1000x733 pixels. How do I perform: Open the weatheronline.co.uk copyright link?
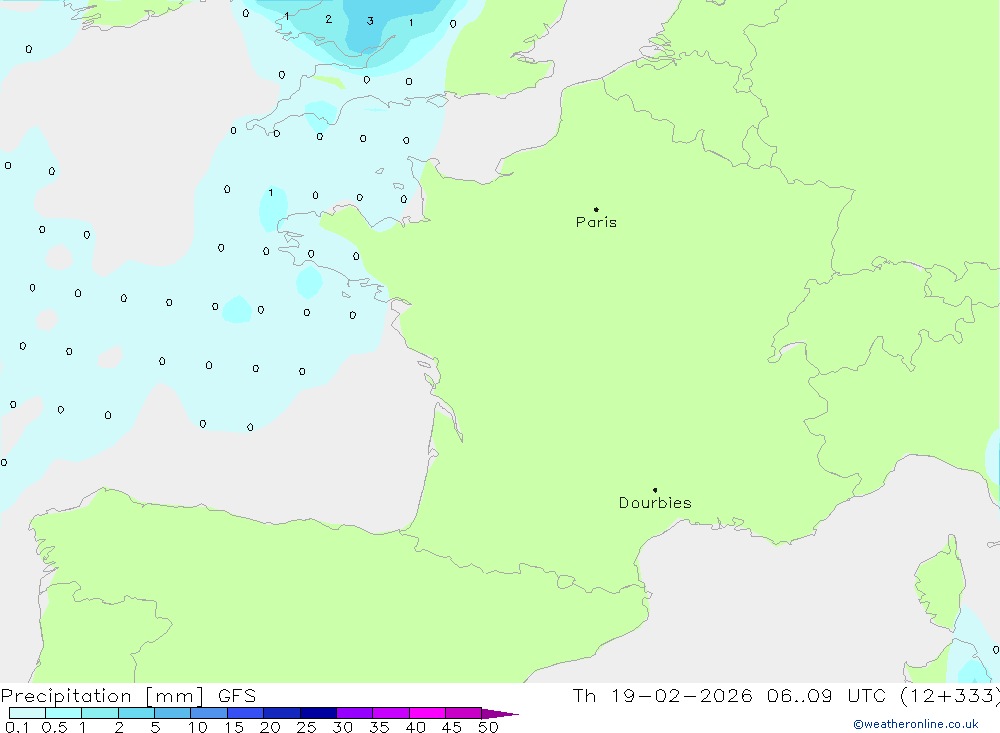[x=916, y=724]
